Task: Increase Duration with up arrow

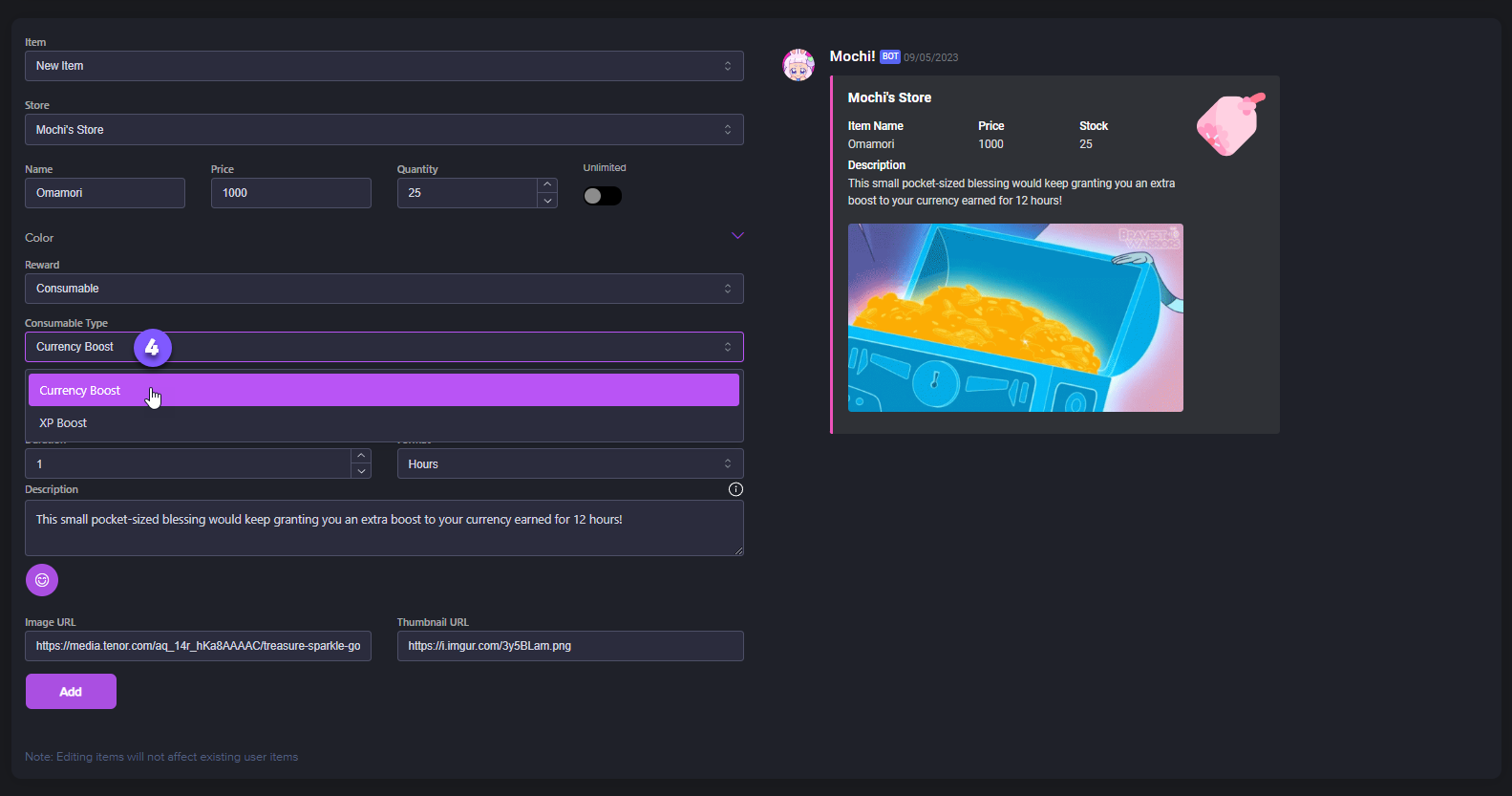Action: pyautogui.click(x=361, y=456)
